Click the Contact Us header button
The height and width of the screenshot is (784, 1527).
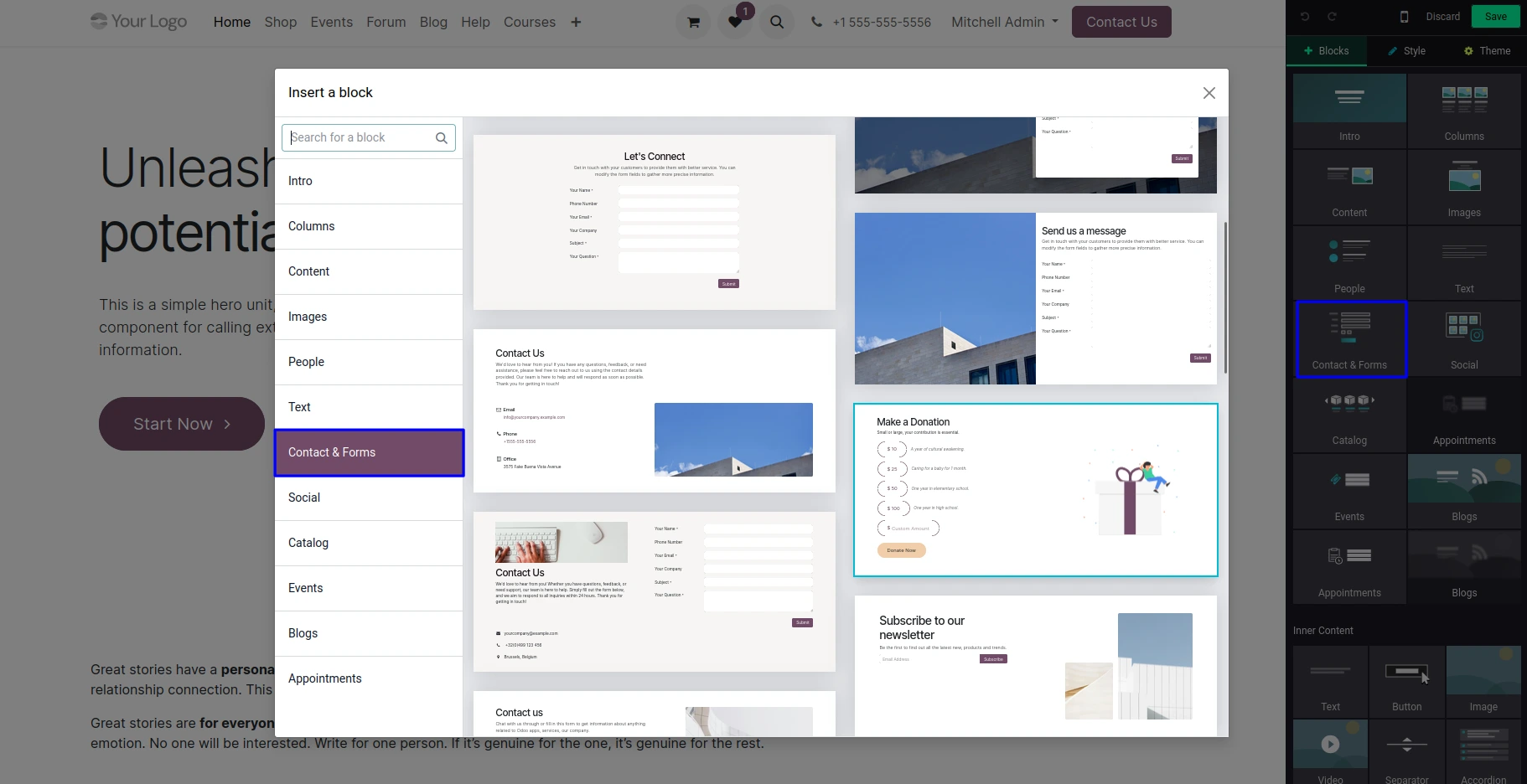pos(1121,22)
